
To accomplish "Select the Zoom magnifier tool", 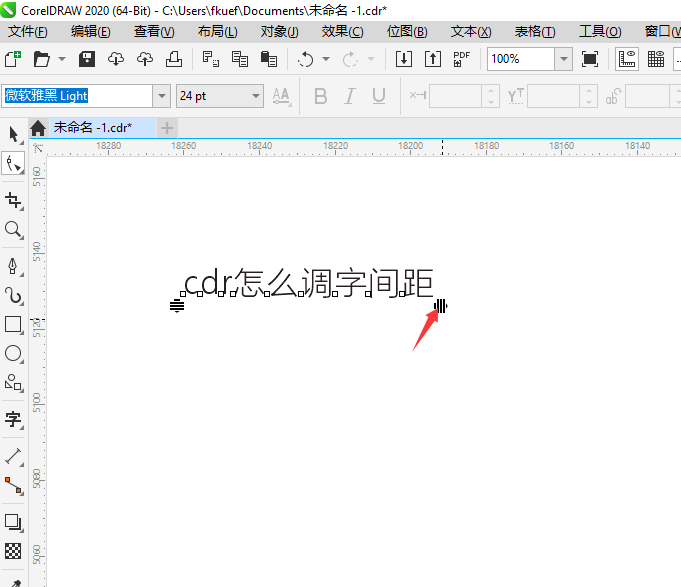I will [x=13, y=230].
